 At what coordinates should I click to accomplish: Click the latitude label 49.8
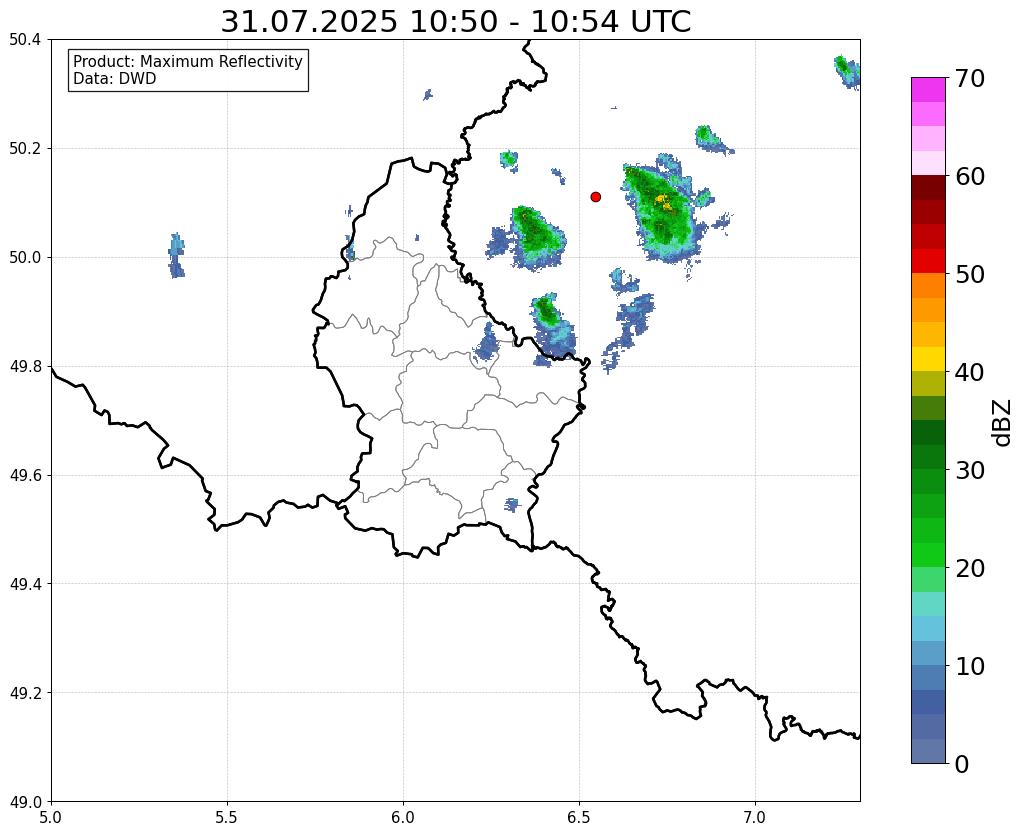pos(25,366)
